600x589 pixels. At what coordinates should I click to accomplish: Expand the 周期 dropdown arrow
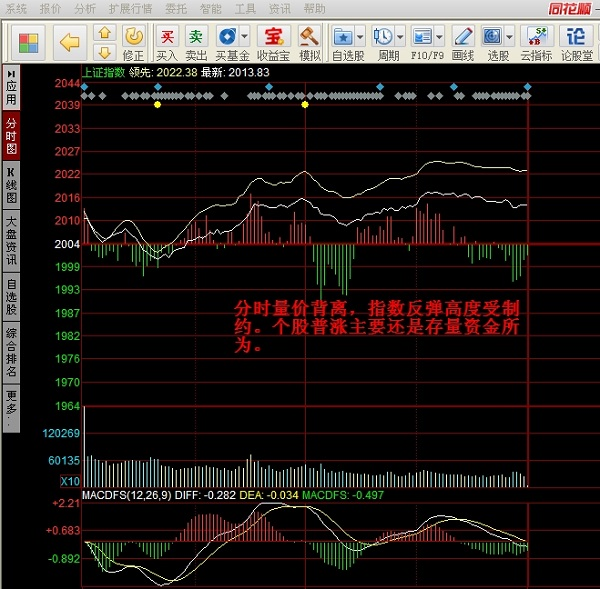click(x=400, y=37)
